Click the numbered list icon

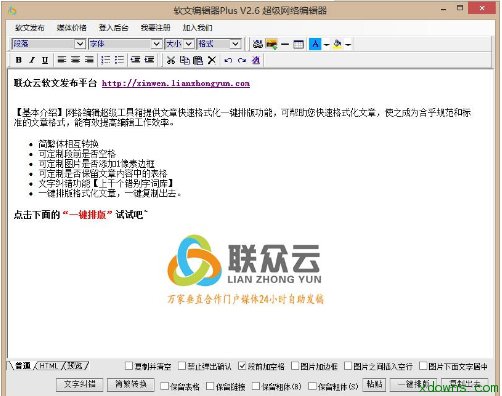click(x=105, y=60)
